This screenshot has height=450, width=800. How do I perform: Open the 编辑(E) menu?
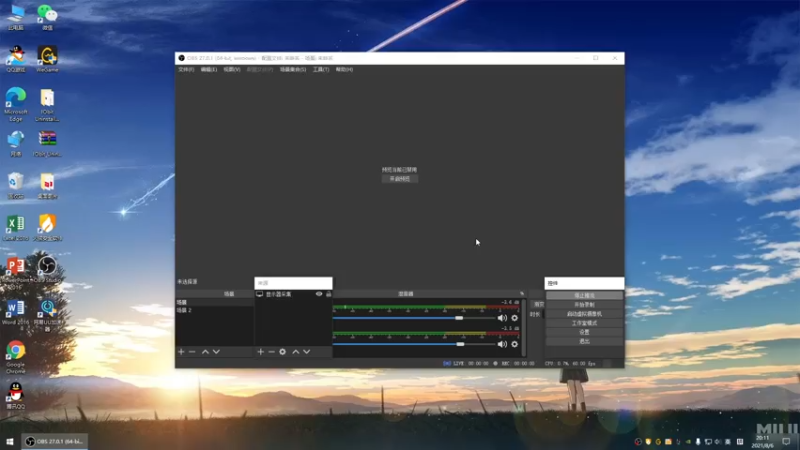pyautogui.click(x=209, y=69)
